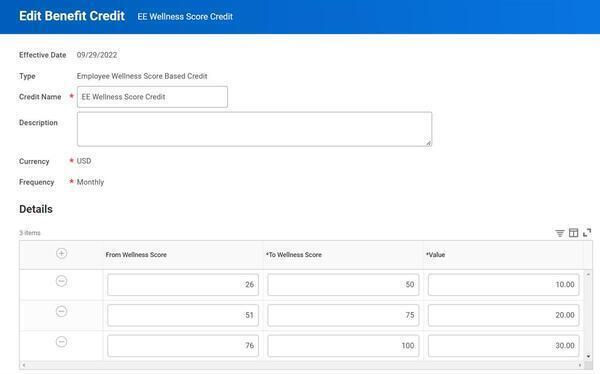Screen dimensions: 600x374
Task: Remove the row with From score 76
Action: [x=61, y=341]
